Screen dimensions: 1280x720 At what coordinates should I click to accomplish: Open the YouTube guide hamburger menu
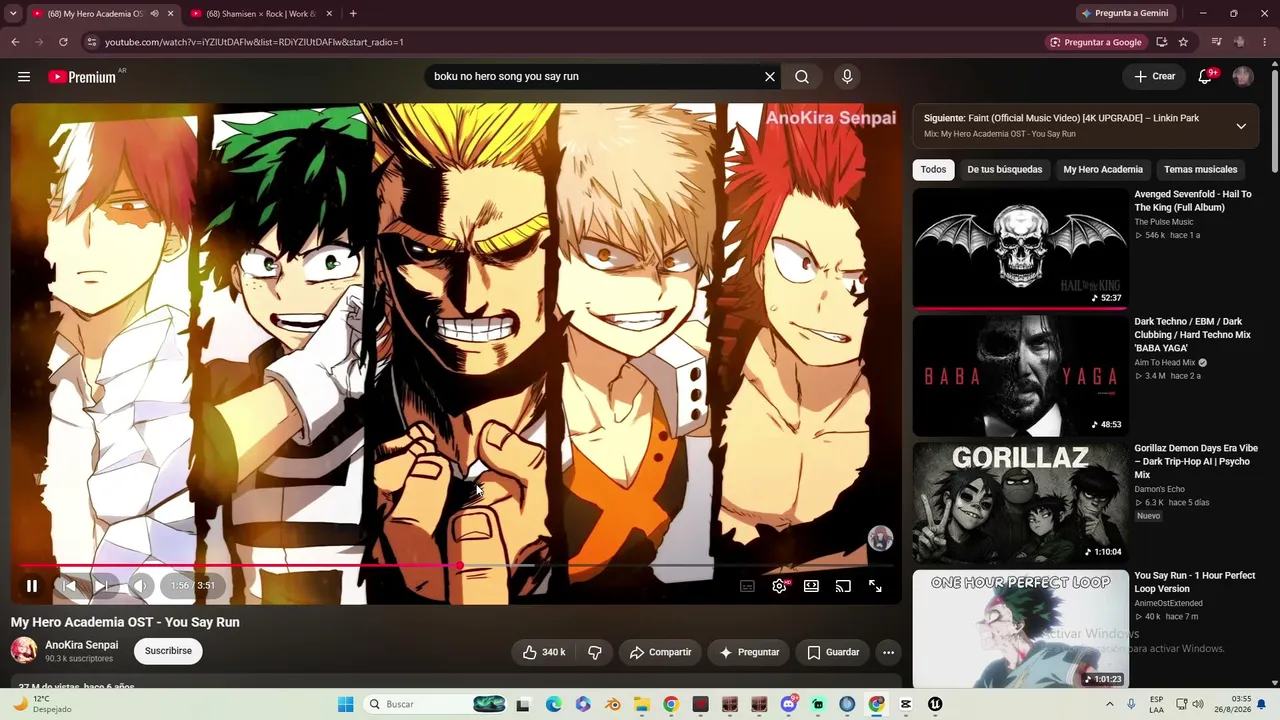tap(24, 77)
